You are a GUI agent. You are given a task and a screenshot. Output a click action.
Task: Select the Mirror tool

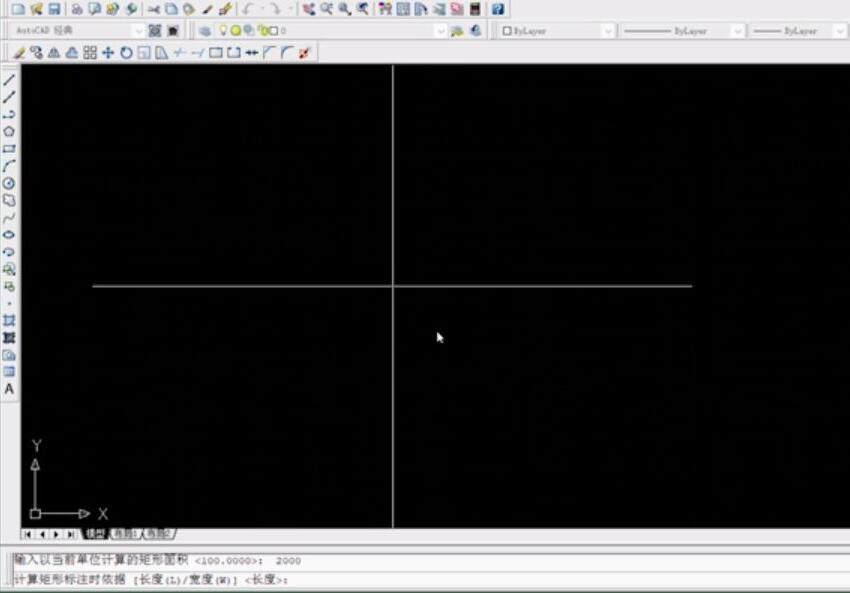54,53
